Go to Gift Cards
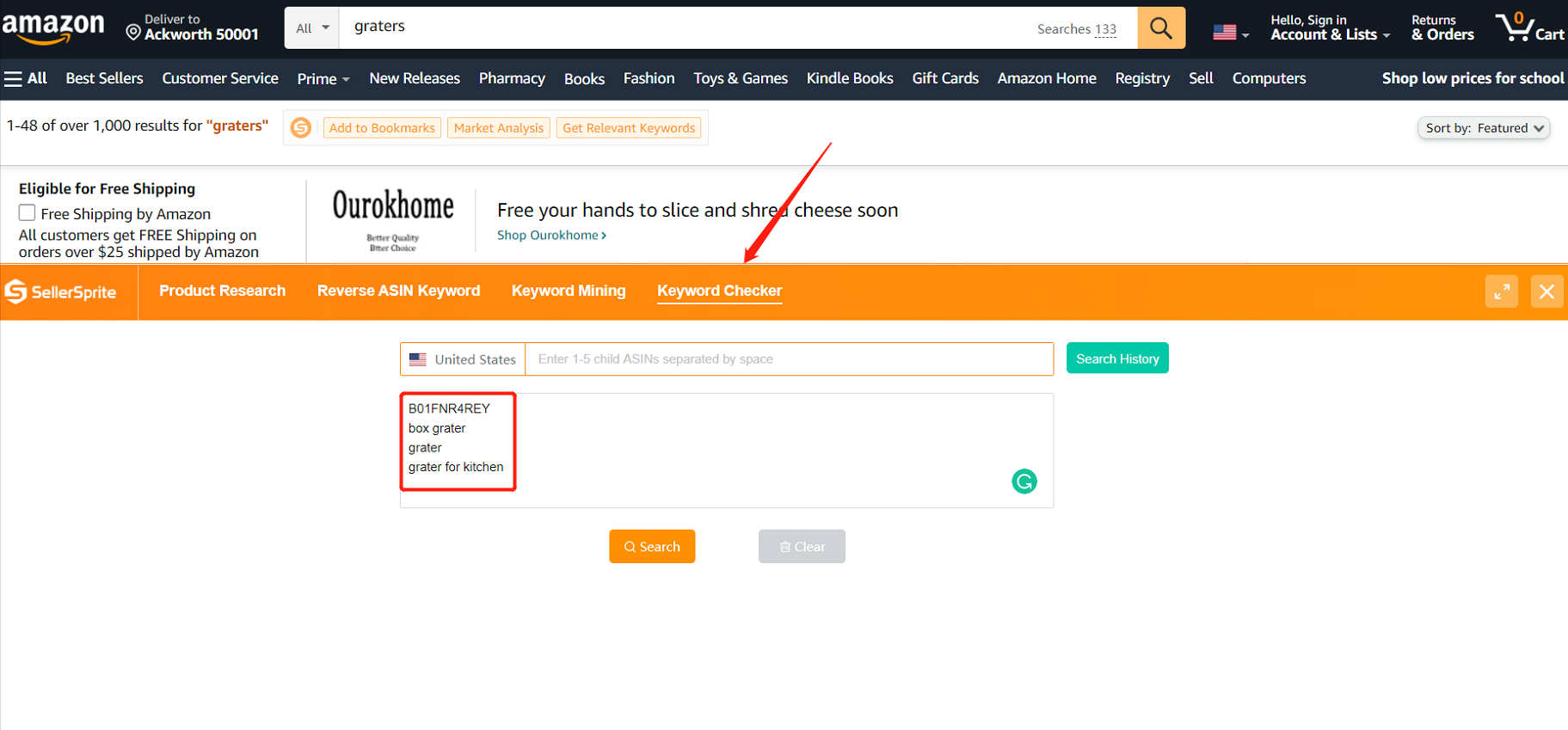This screenshot has height=730, width=1568. [x=945, y=78]
